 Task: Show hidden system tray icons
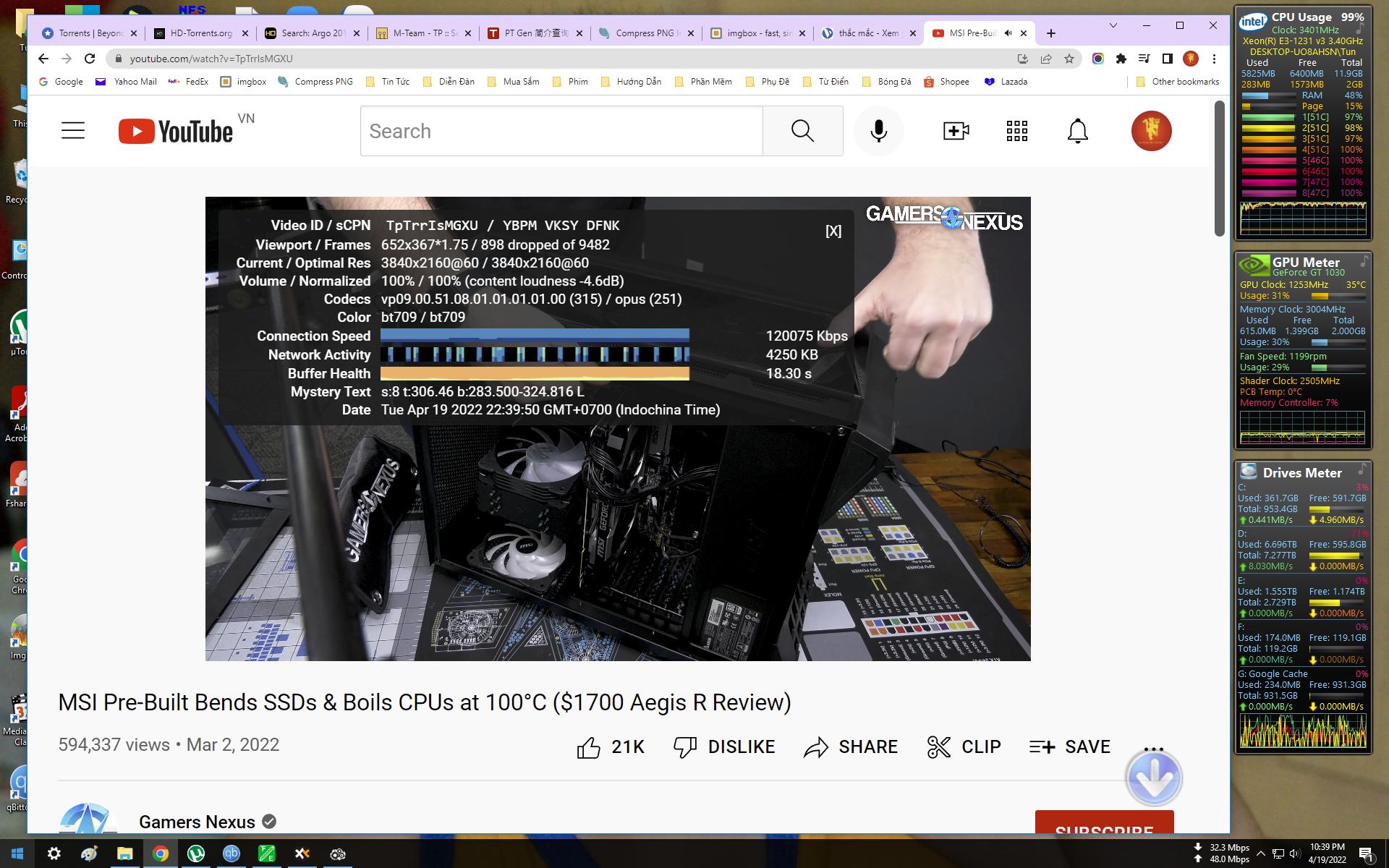1261,854
